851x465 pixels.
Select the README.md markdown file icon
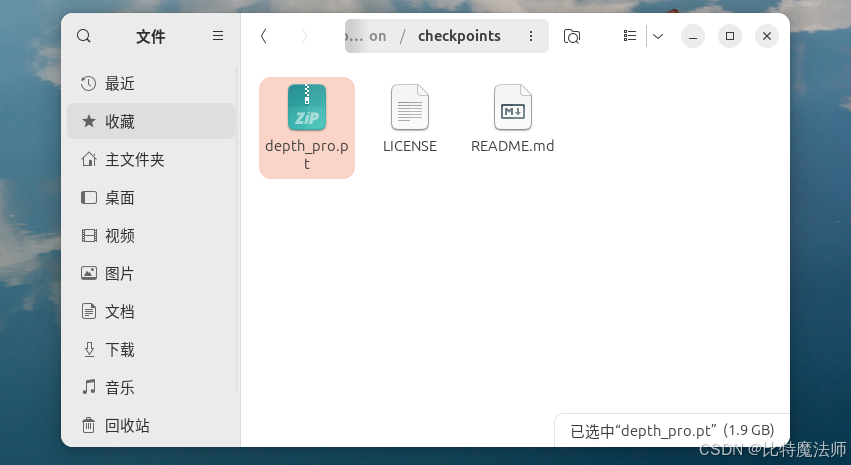(513, 107)
